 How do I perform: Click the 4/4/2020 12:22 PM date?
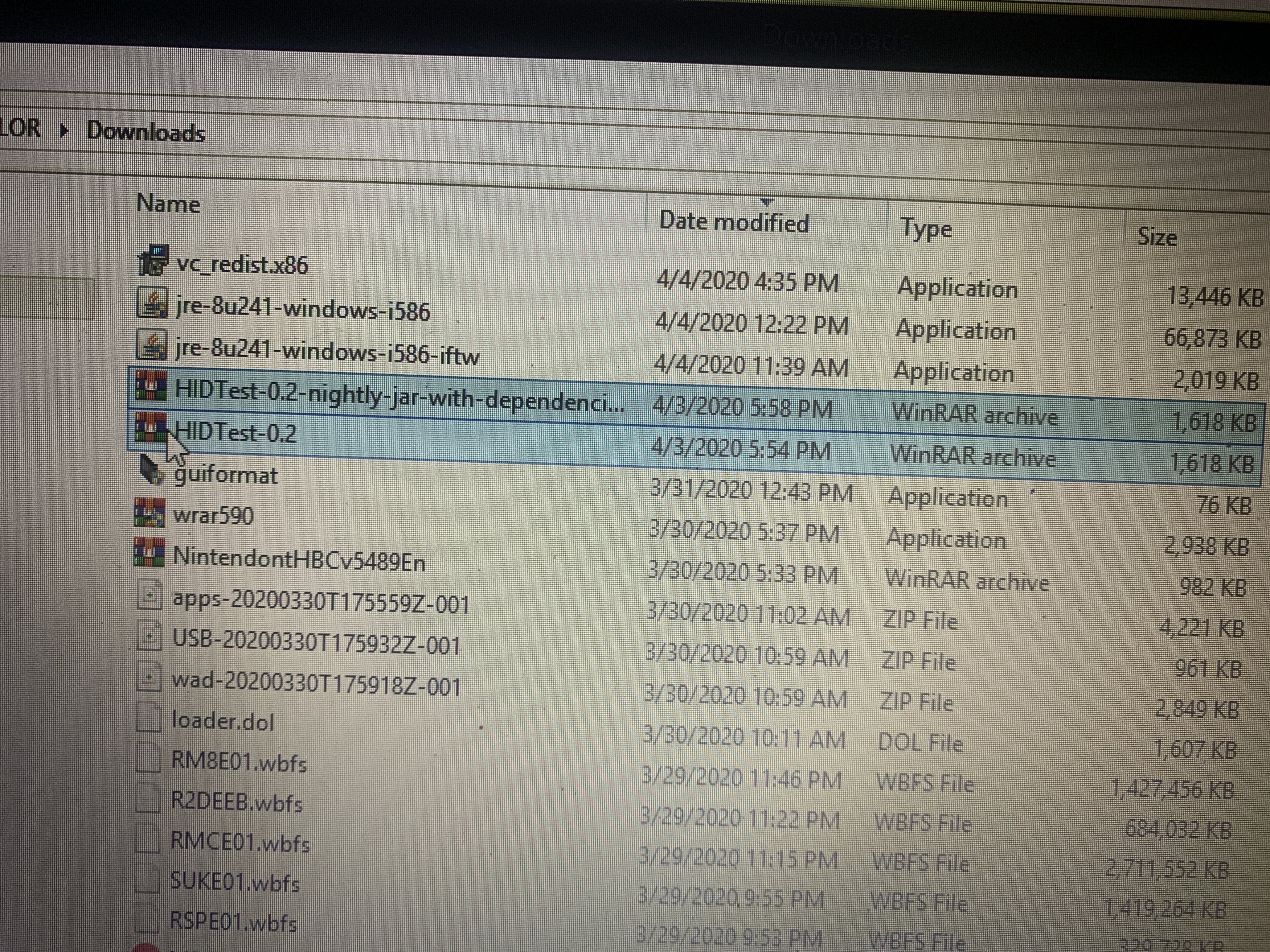coord(751,324)
